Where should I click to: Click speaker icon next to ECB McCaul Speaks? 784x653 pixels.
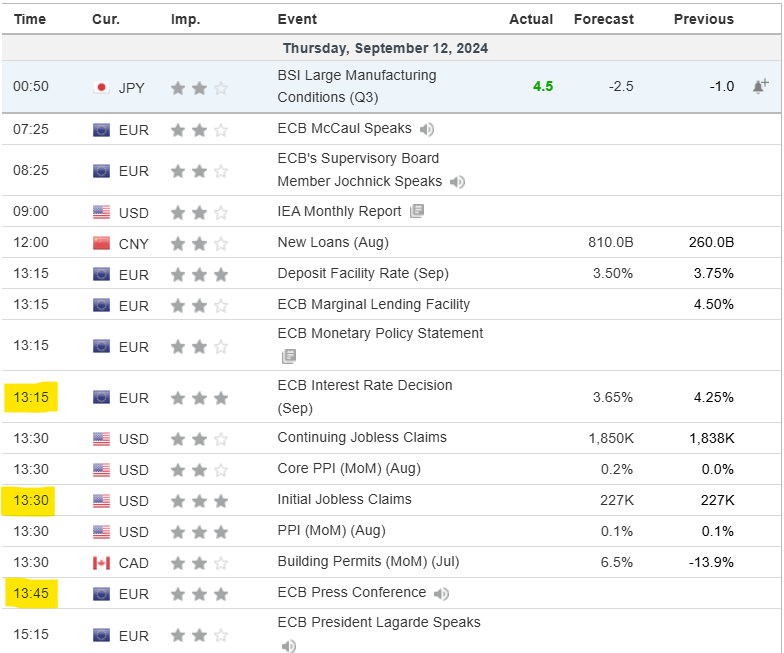[x=427, y=129]
